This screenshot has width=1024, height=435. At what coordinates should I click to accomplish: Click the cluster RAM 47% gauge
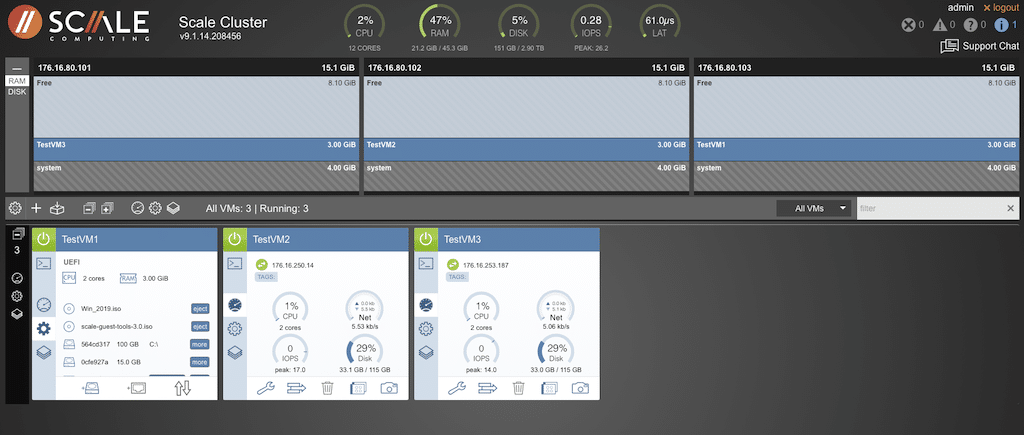point(440,24)
